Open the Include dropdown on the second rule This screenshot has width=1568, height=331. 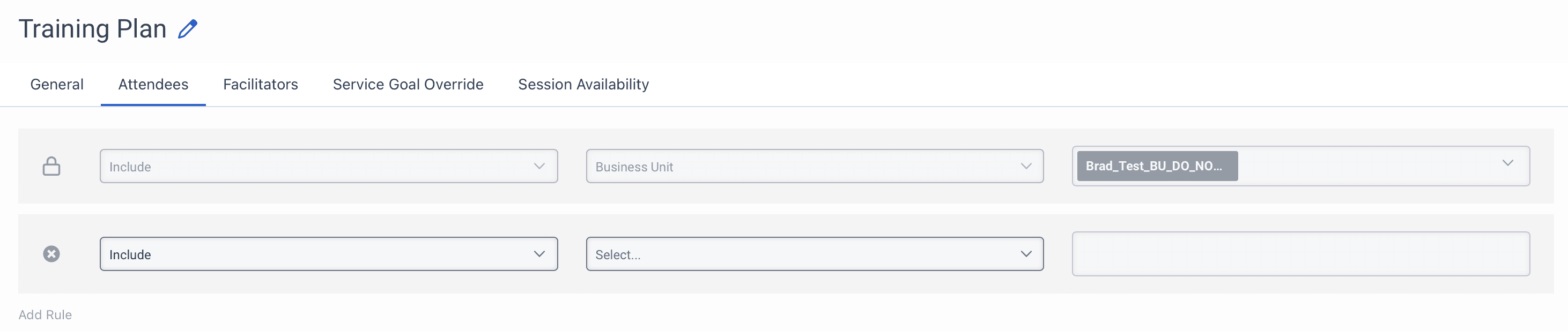click(329, 254)
